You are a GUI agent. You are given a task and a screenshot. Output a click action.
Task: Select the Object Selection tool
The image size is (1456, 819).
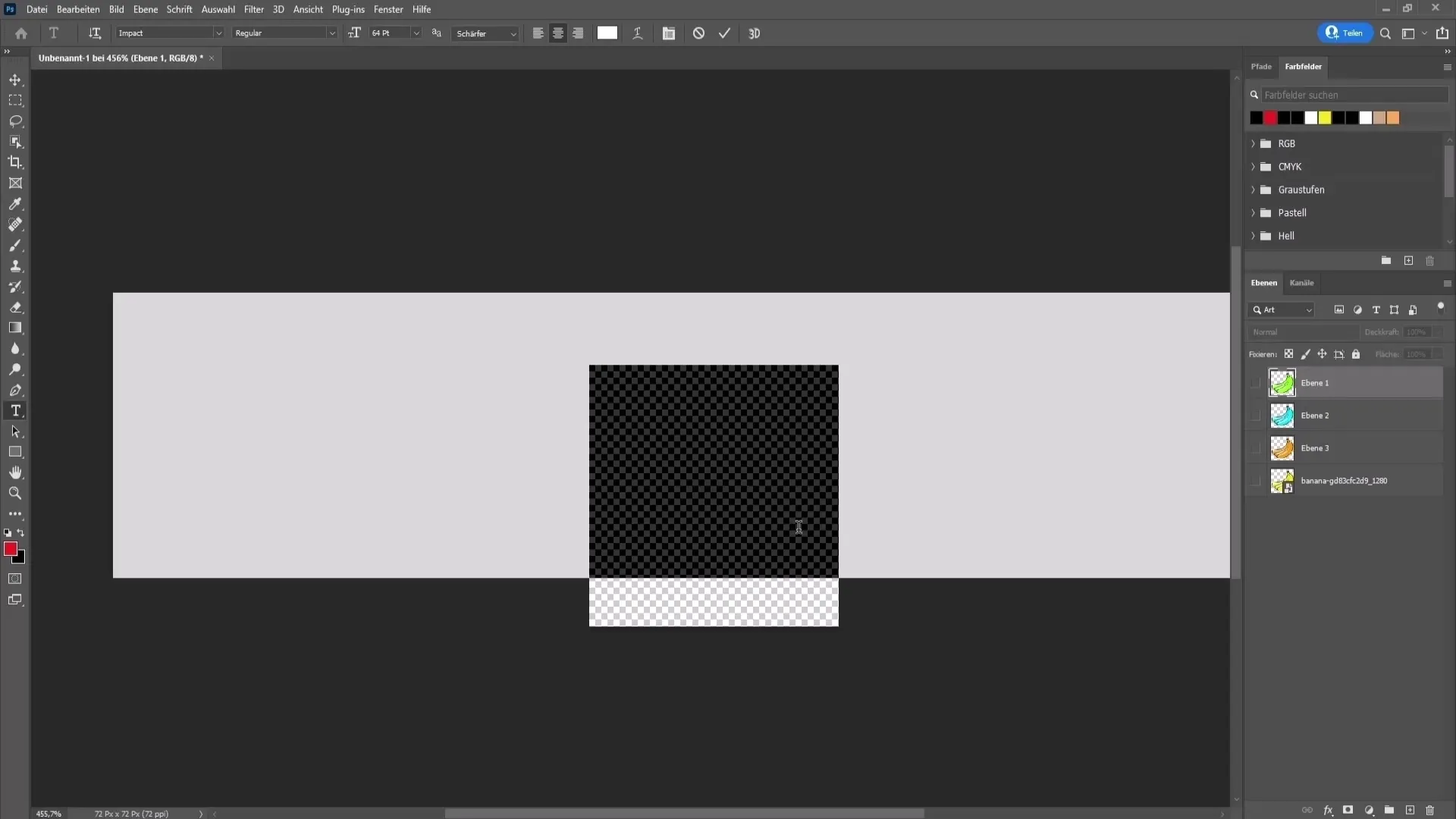[15, 142]
